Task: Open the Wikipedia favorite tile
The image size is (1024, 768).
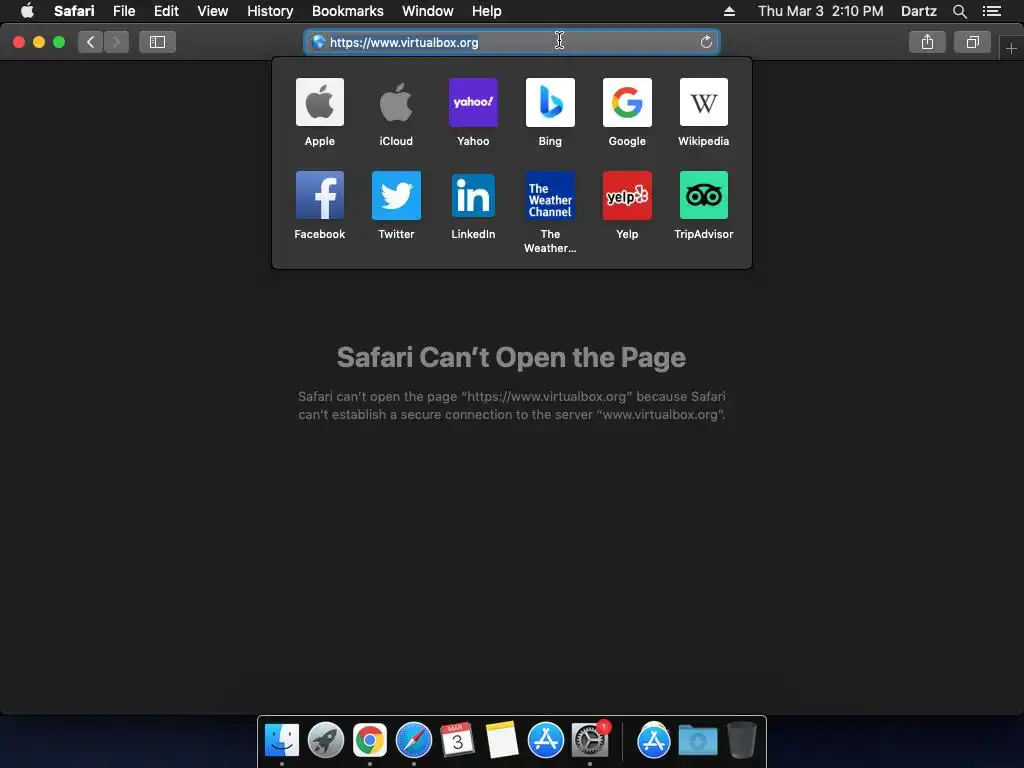Action: [x=703, y=103]
